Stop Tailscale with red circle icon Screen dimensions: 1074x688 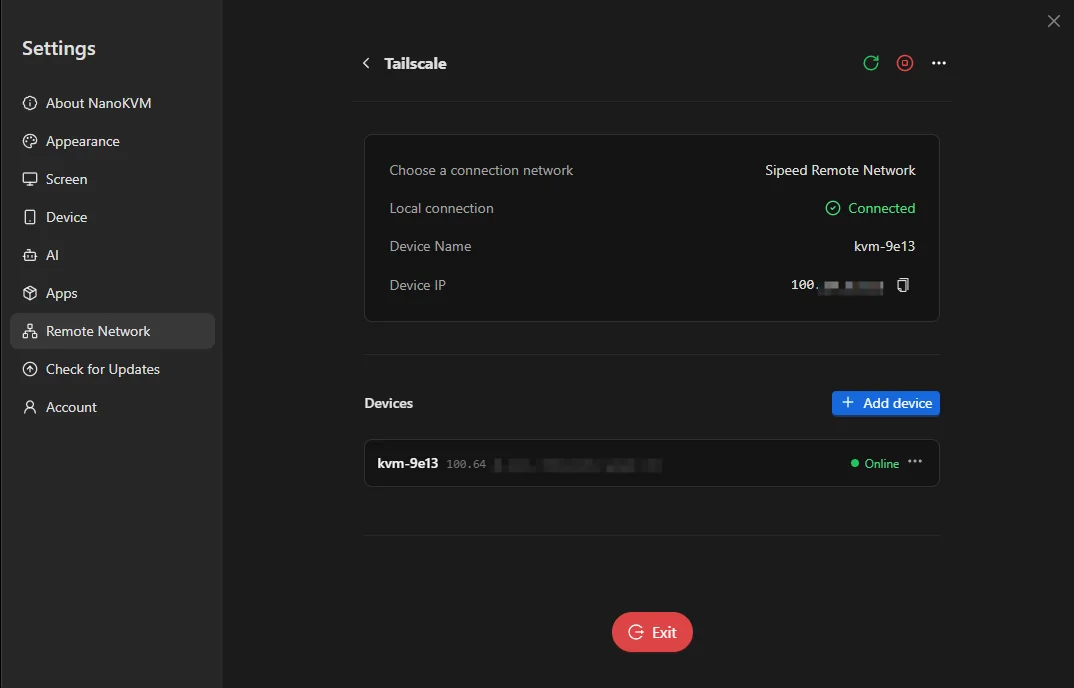[905, 63]
